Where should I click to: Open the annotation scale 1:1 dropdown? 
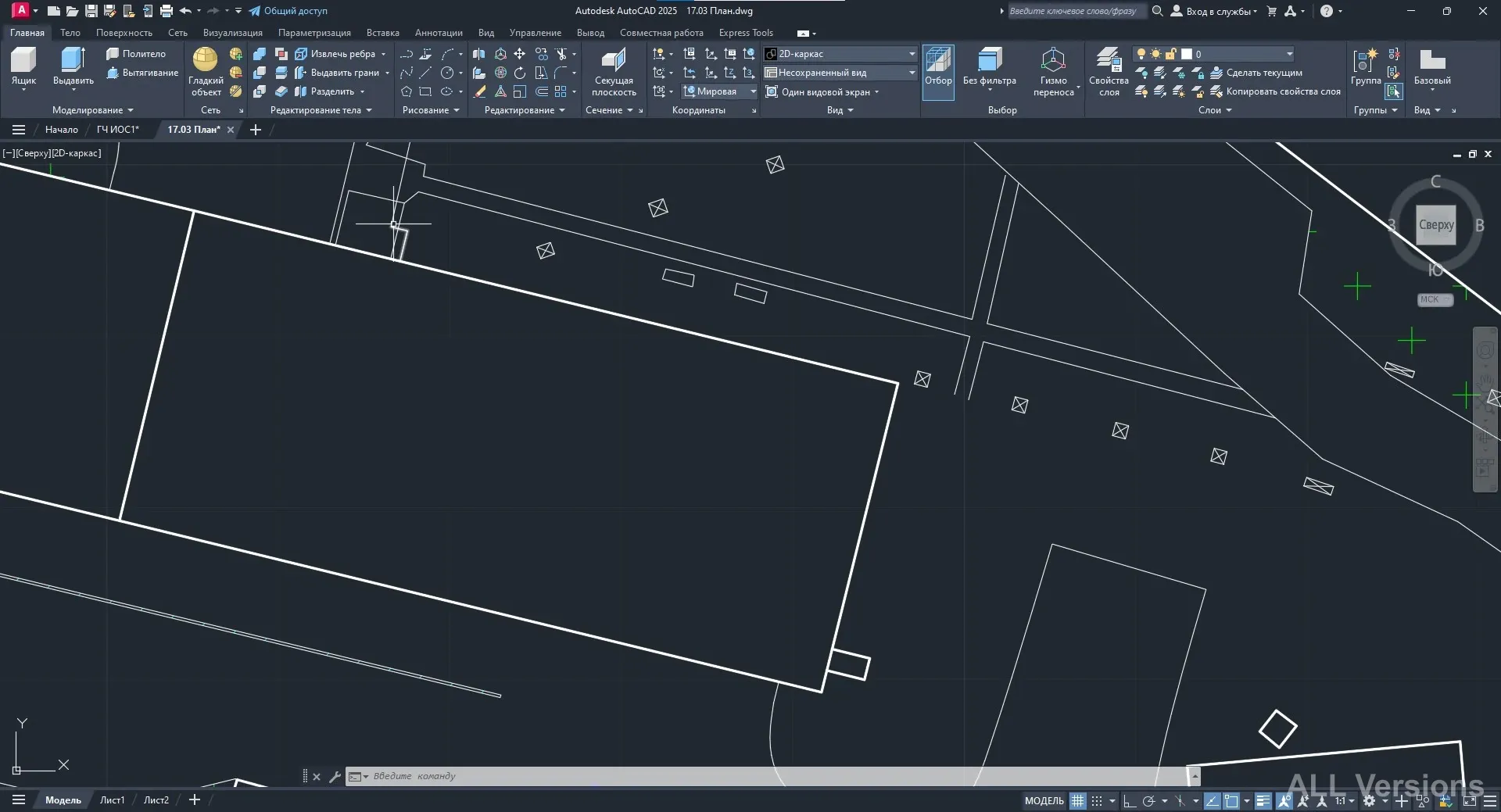(x=1345, y=800)
